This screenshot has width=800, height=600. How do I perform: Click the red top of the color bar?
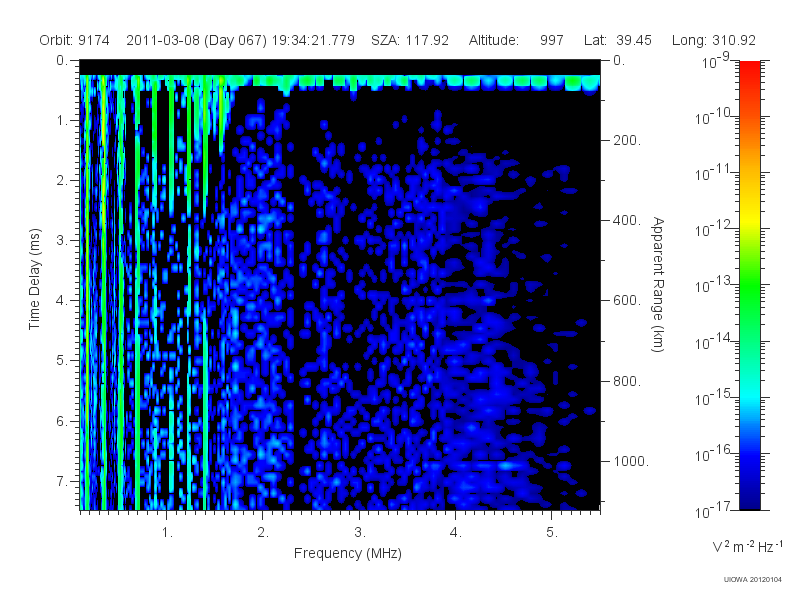point(749,69)
